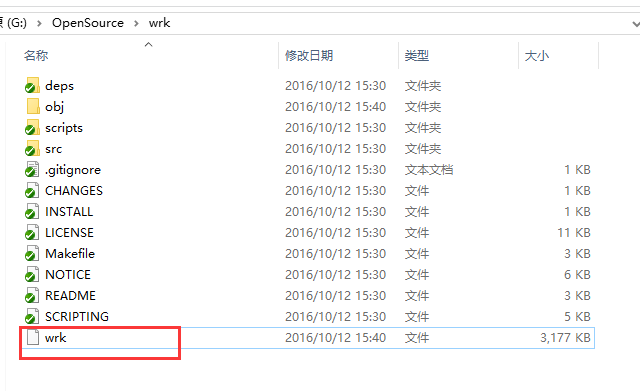This screenshot has height=391, width=640.
Task: Click 文件夹 type of deps row
Action: tap(423, 86)
